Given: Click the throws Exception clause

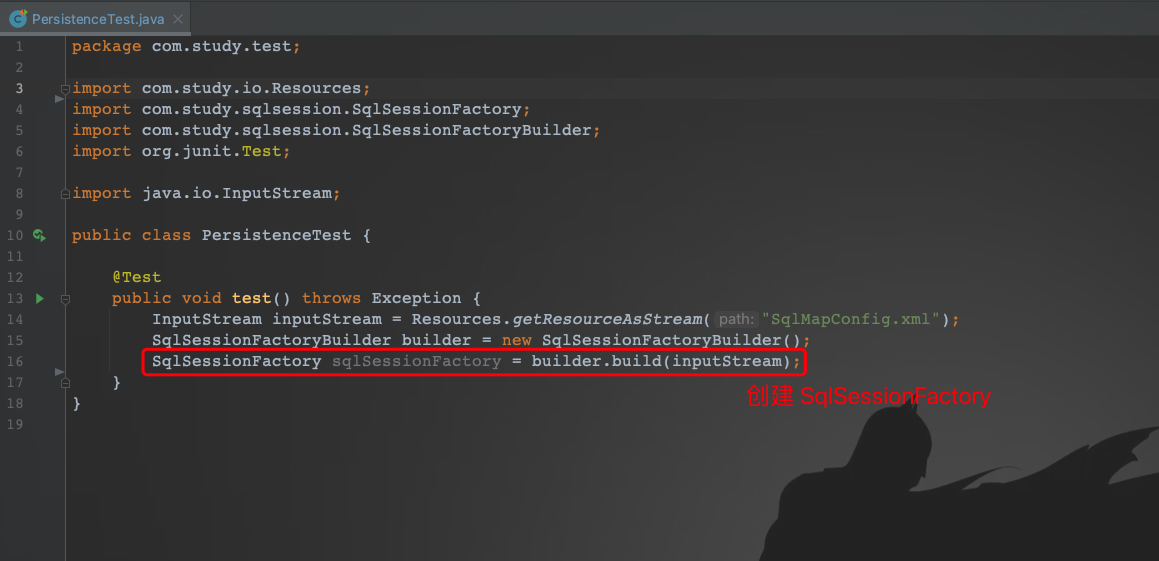Looking at the screenshot, I should tap(381, 299).
